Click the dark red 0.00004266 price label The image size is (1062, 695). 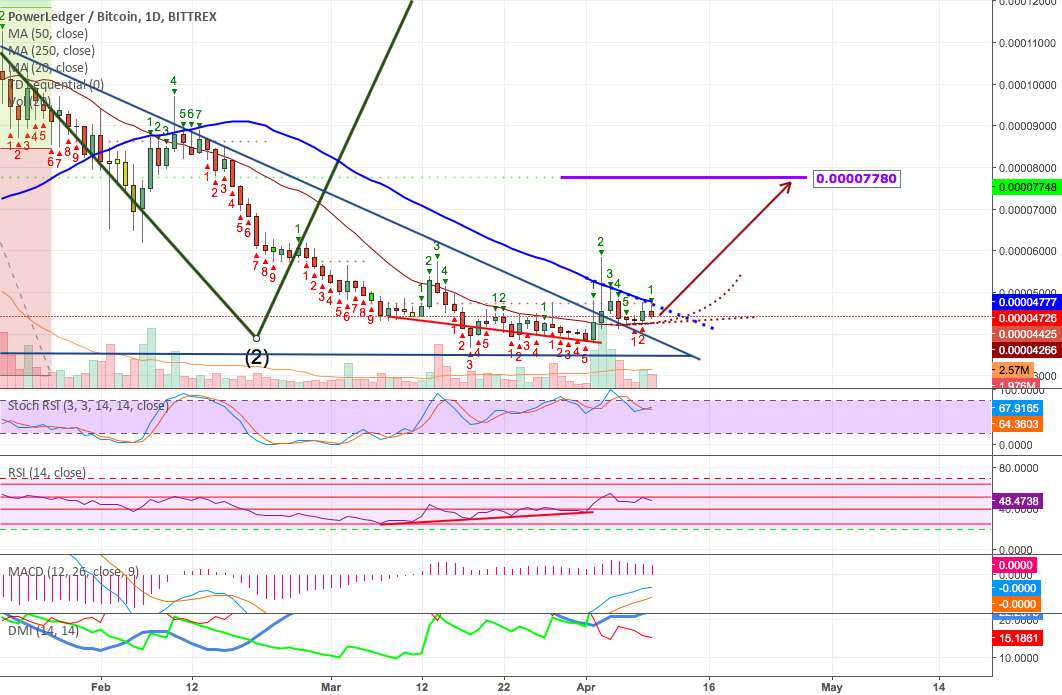[x=1026, y=350]
